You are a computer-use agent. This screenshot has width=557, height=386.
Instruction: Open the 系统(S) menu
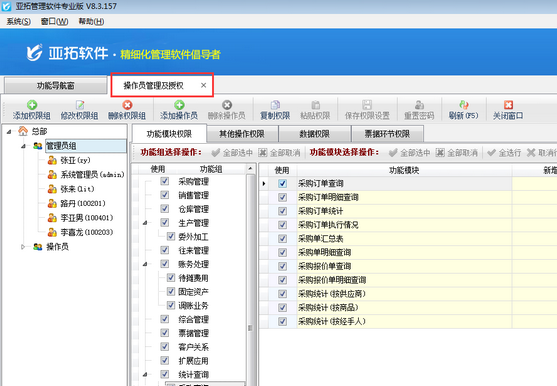(x=18, y=22)
